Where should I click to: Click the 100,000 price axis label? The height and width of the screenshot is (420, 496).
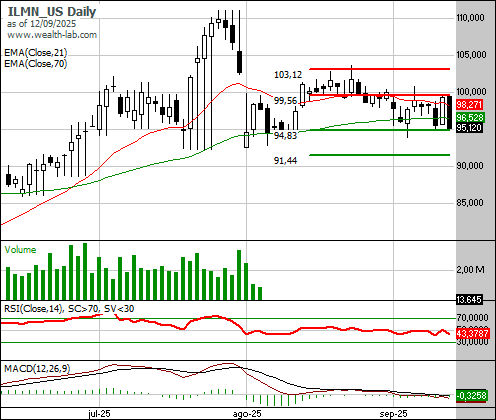(x=471, y=92)
